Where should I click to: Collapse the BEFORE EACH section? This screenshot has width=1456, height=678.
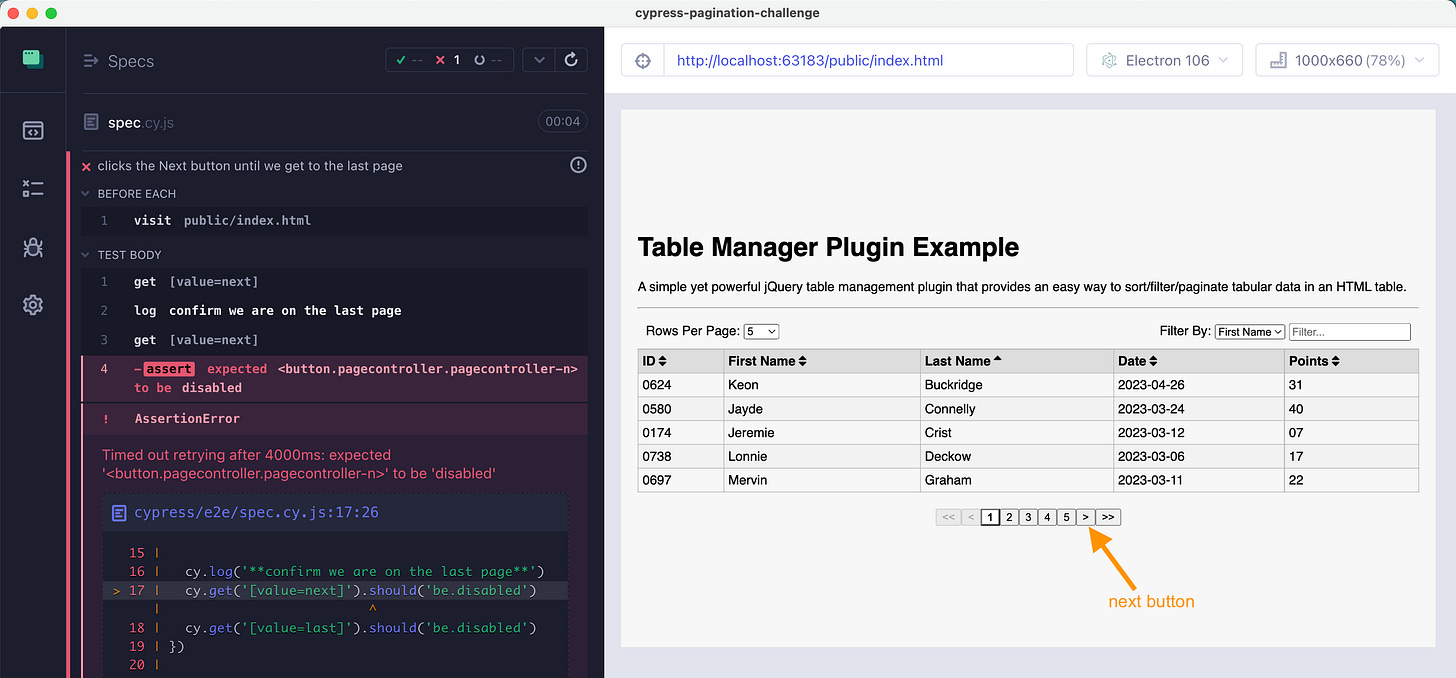point(128,194)
